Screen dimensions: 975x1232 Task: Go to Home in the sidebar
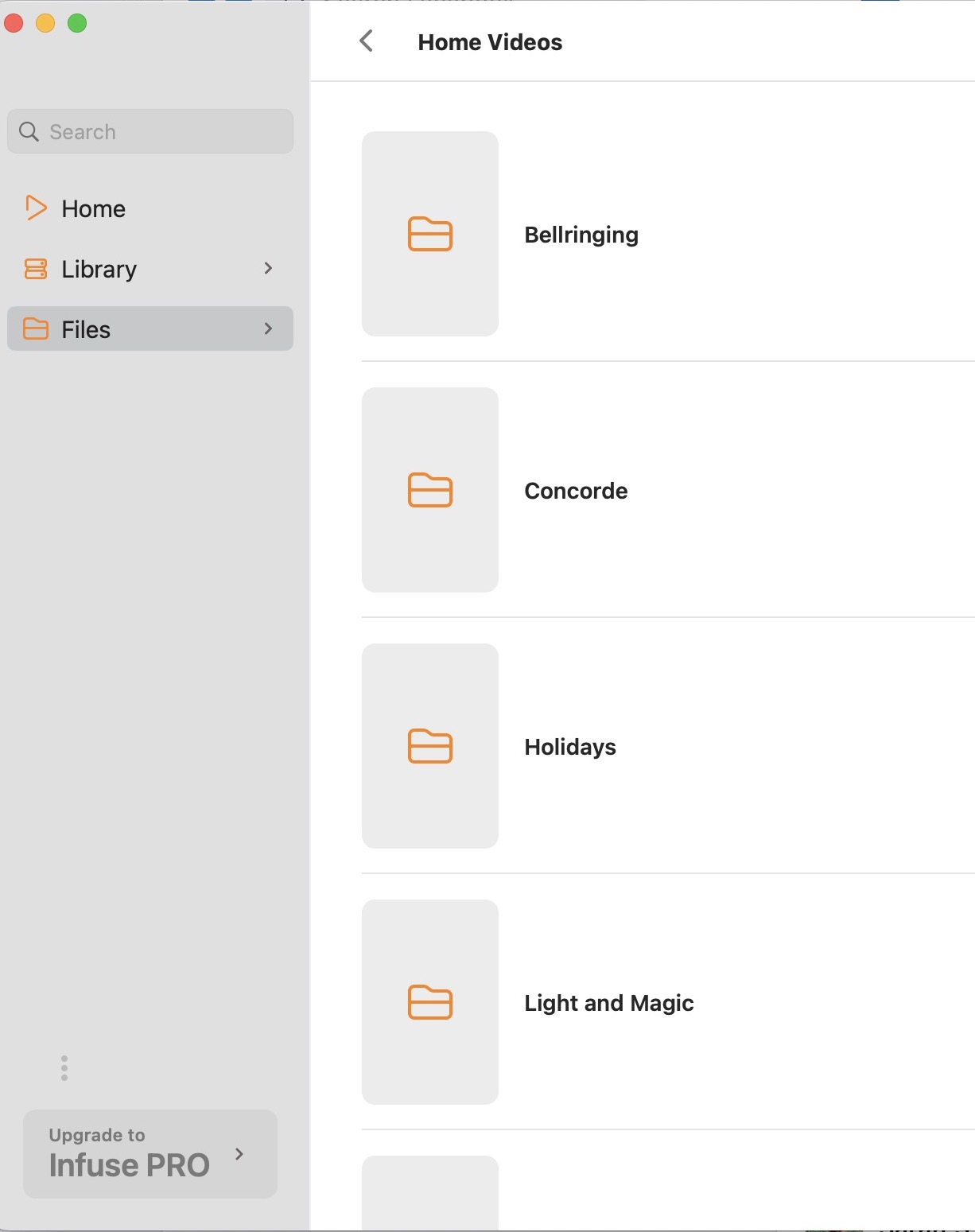point(150,208)
